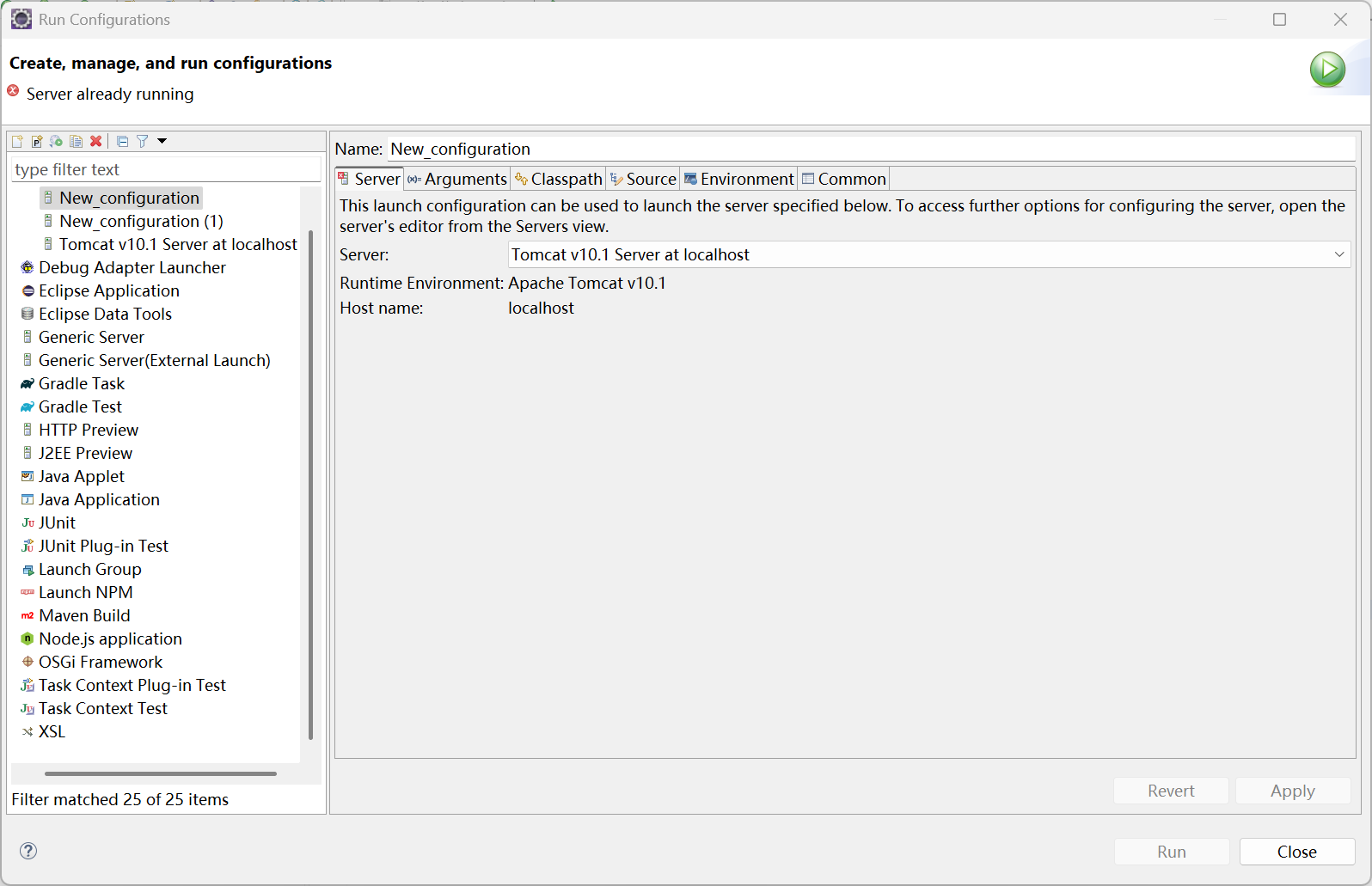Image resolution: width=1372 pixels, height=886 pixels.
Task: Click the Maven Build m2 icon
Action: pyautogui.click(x=28, y=615)
